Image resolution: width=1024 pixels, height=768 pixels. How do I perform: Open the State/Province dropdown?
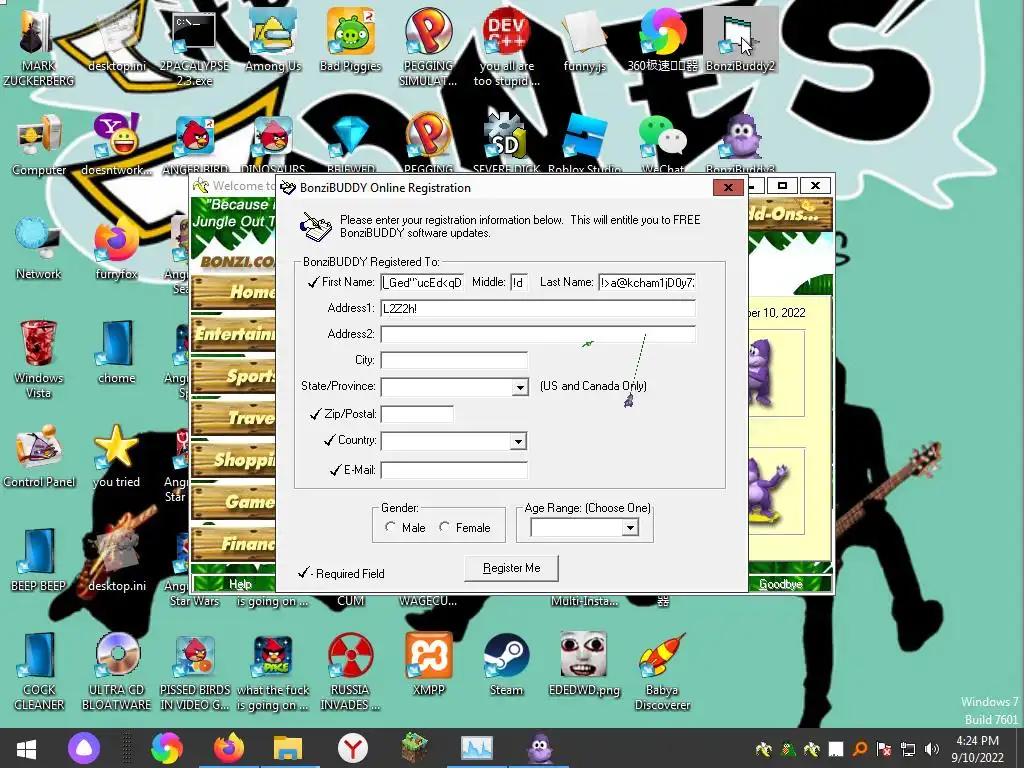pyautogui.click(x=520, y=387)
